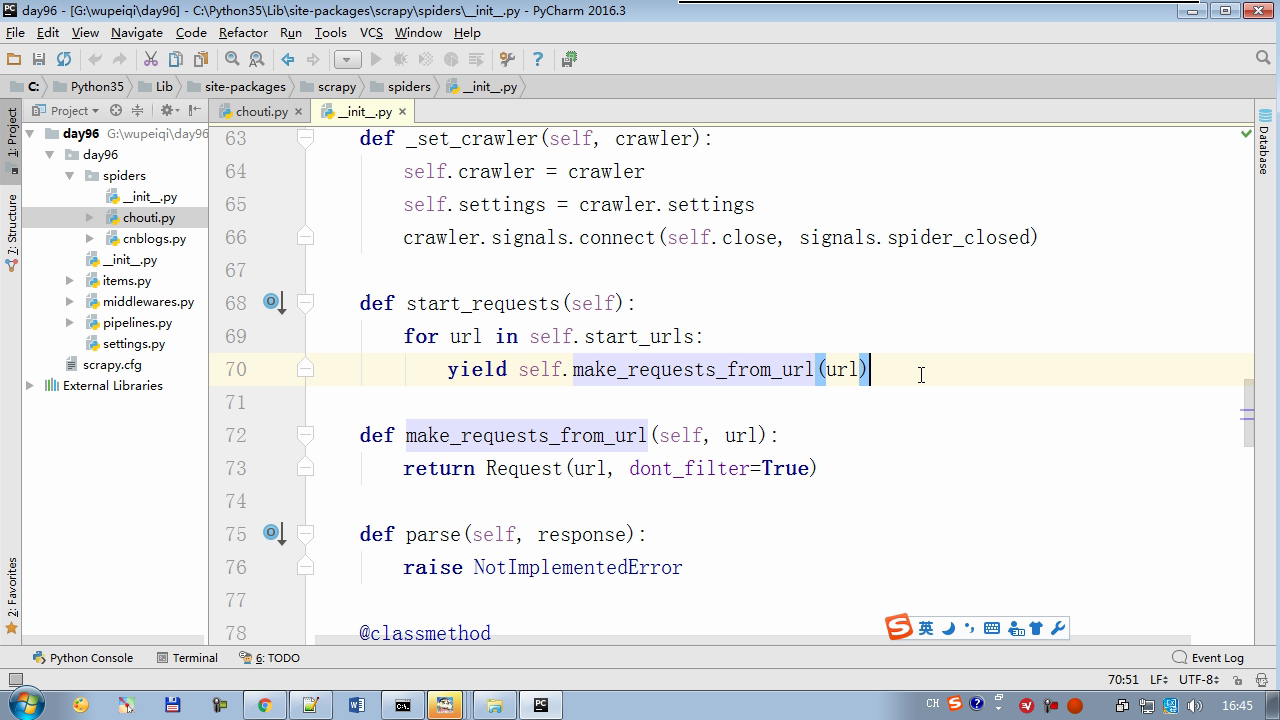Expand the chouti.py tree node
The height and width of the screenshot is (720, 1280).
click(x=90, y=218)
